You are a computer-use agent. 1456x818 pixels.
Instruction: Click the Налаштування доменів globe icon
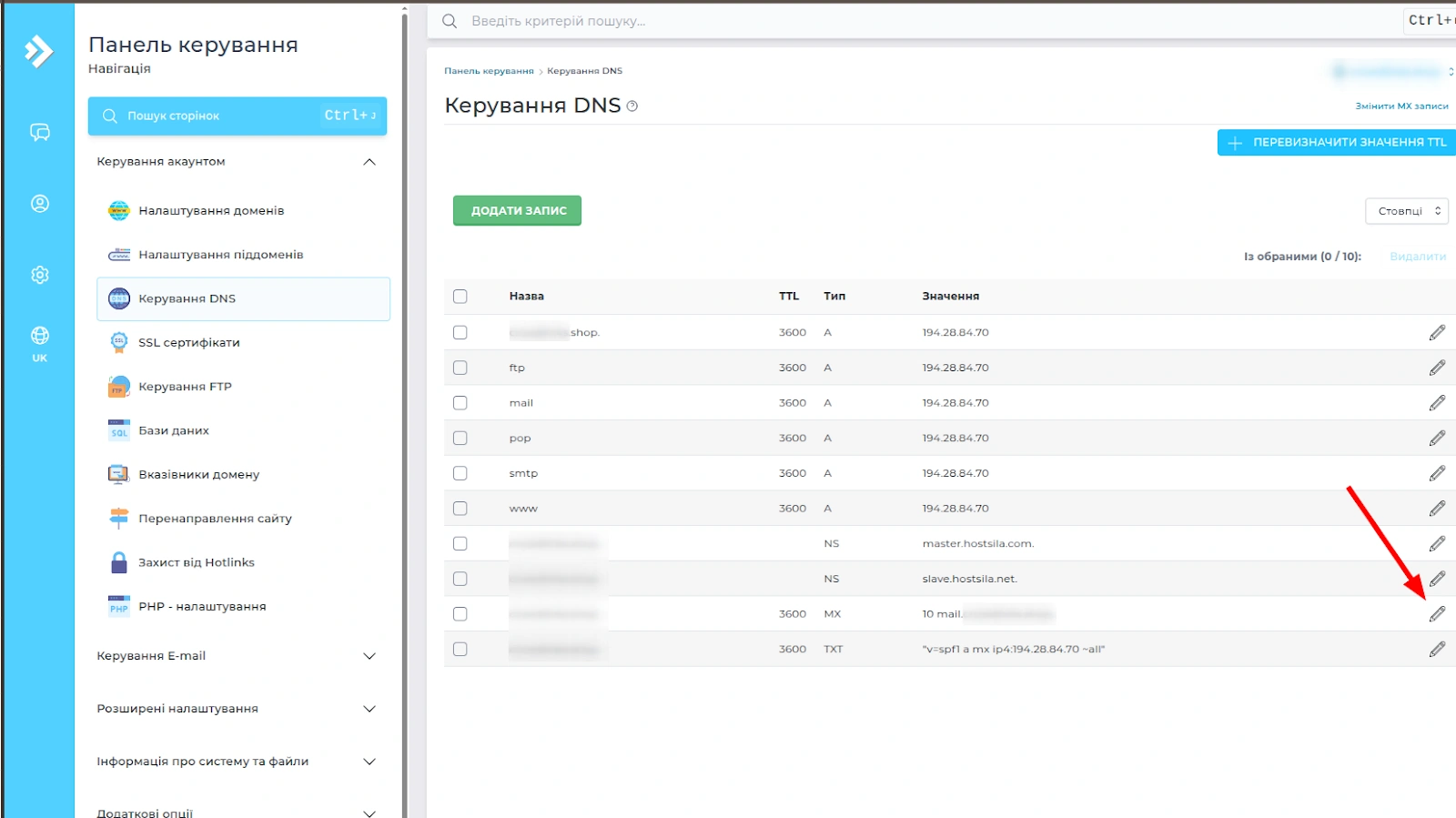click(x=119, y=210)
